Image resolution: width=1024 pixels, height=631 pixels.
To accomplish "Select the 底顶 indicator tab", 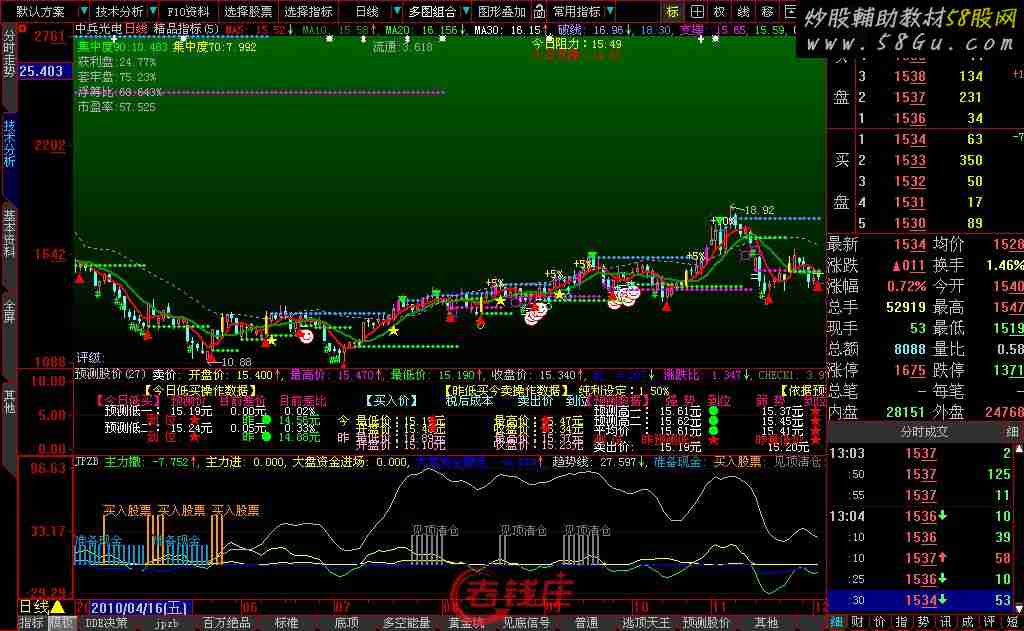I will click(x=346, y=623).
